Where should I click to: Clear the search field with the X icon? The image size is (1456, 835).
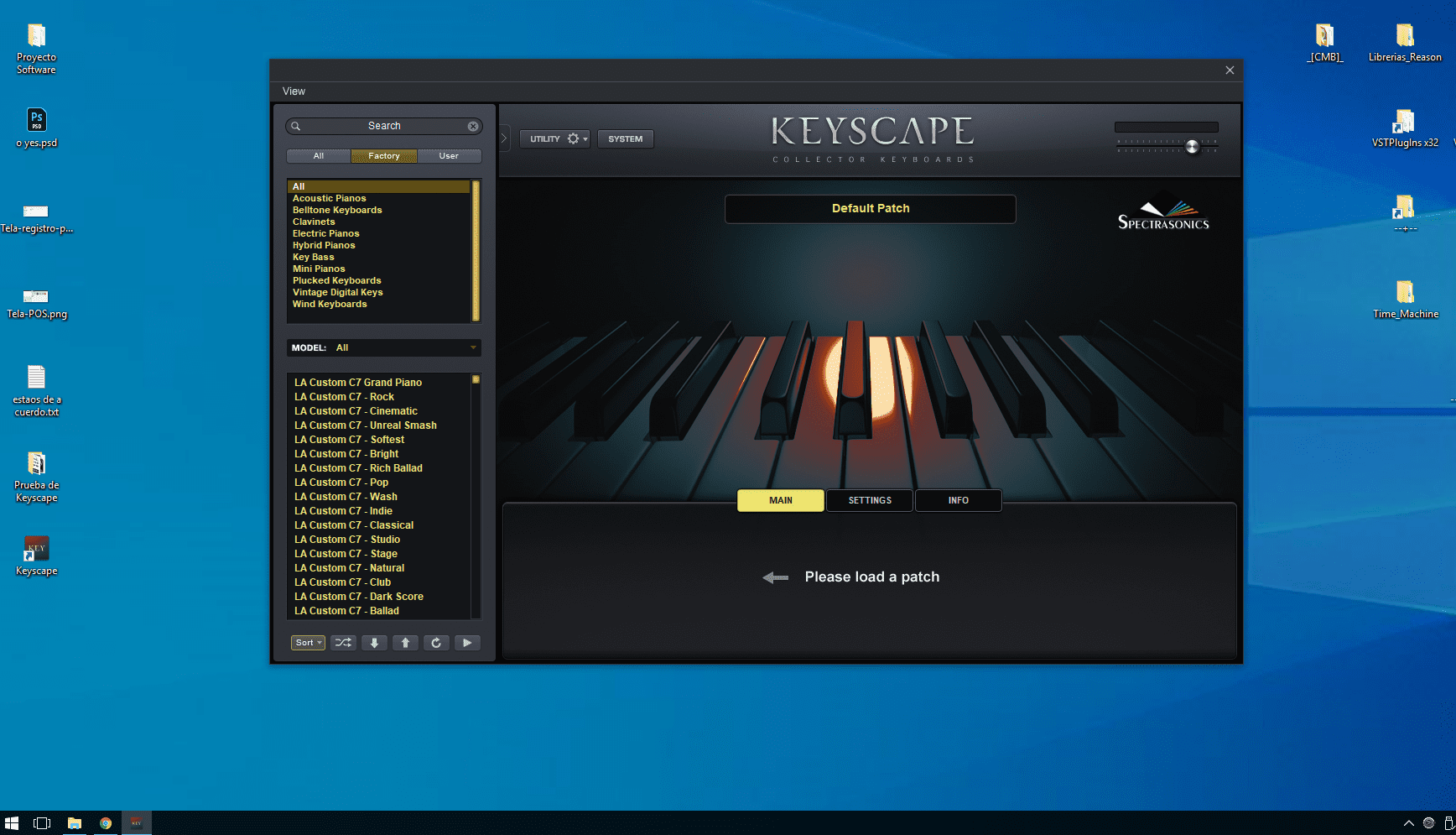pyautogui.click(x=473, y=126)
